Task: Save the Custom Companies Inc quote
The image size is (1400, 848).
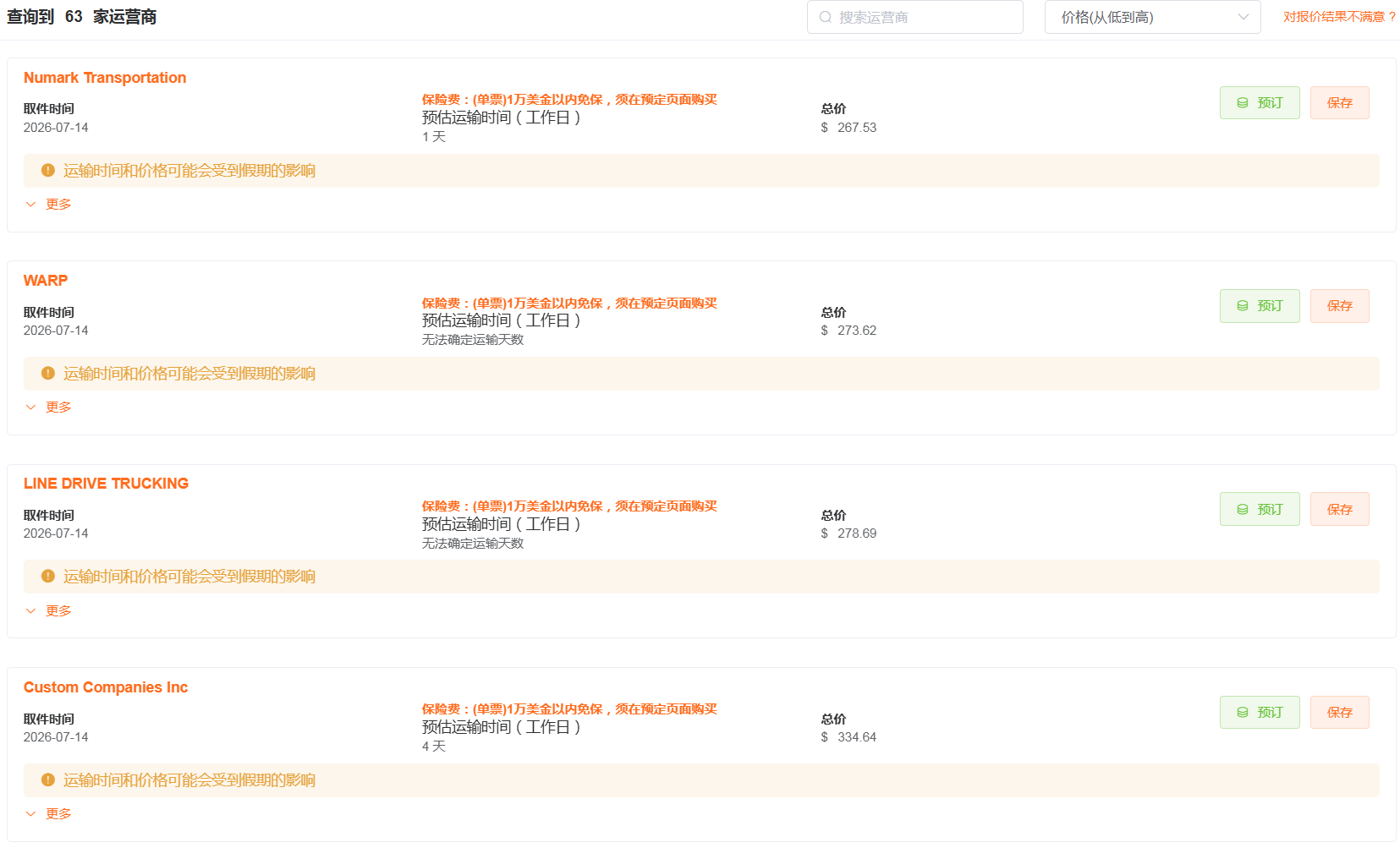Action: 1339,712
